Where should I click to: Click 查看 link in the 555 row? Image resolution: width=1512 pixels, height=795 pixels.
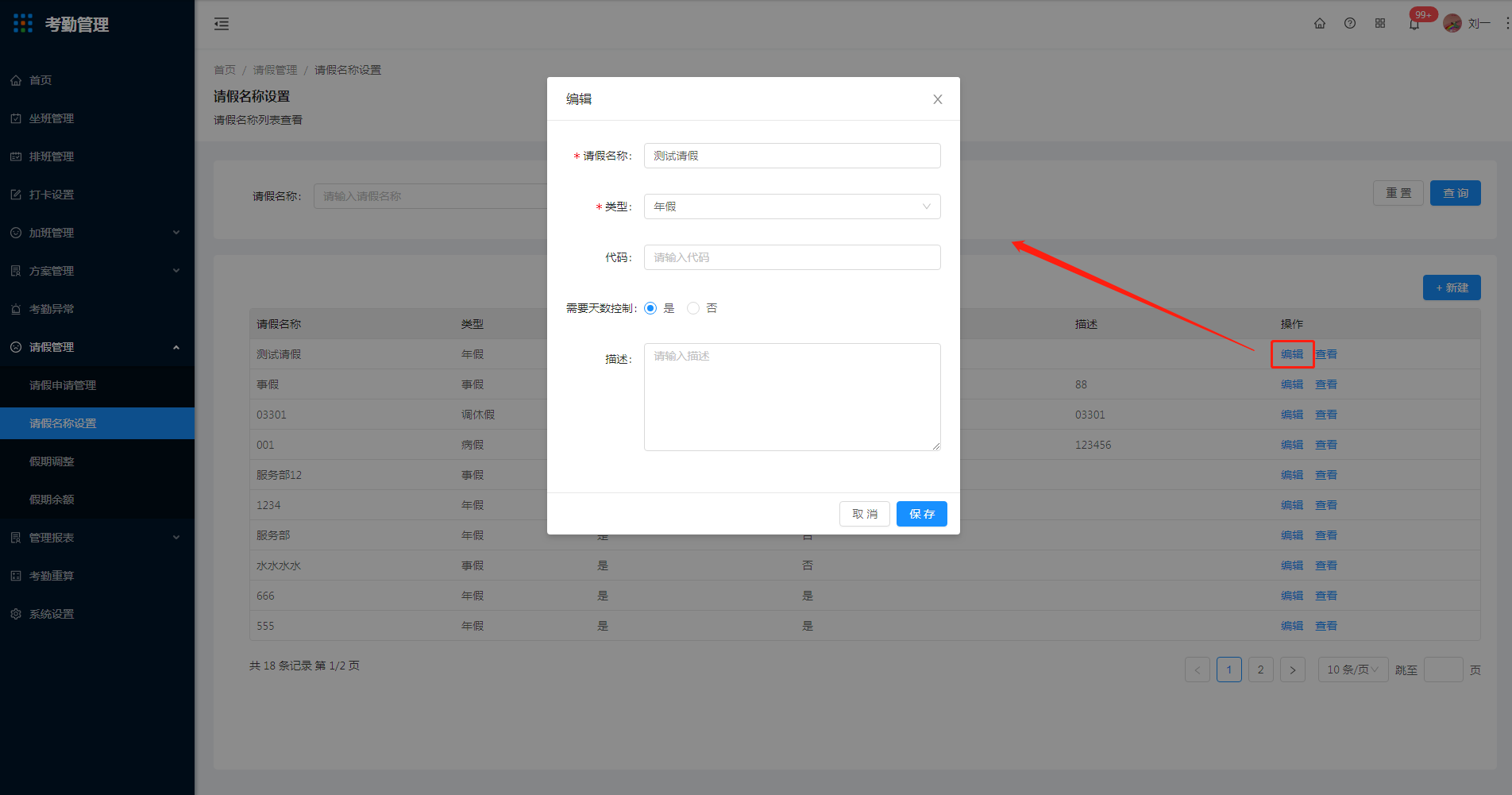click(1326, 626)
